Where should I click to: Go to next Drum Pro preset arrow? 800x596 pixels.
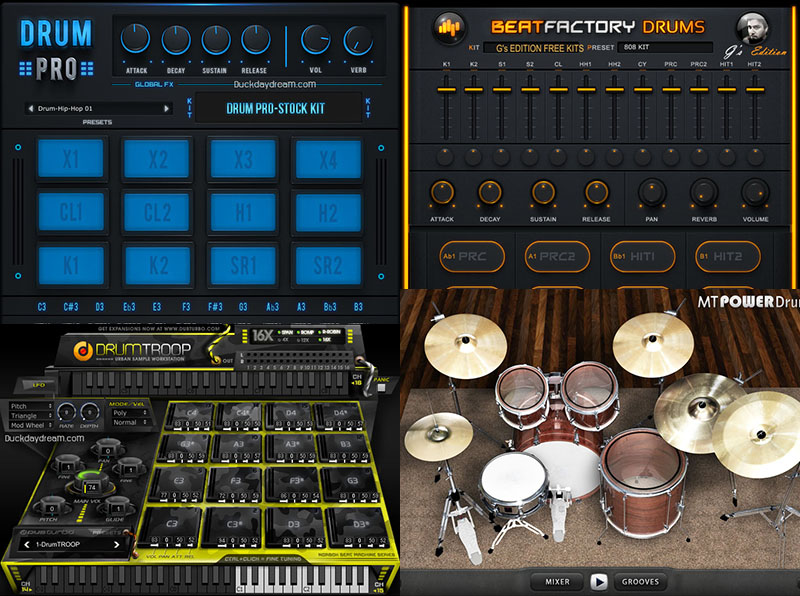pos(166,109)
